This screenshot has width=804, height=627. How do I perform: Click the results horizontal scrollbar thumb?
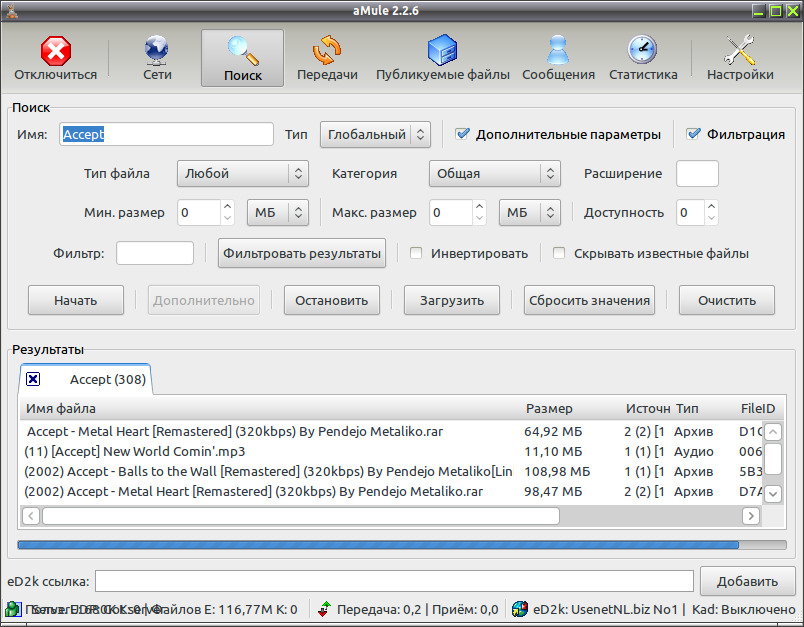(301, 516)
